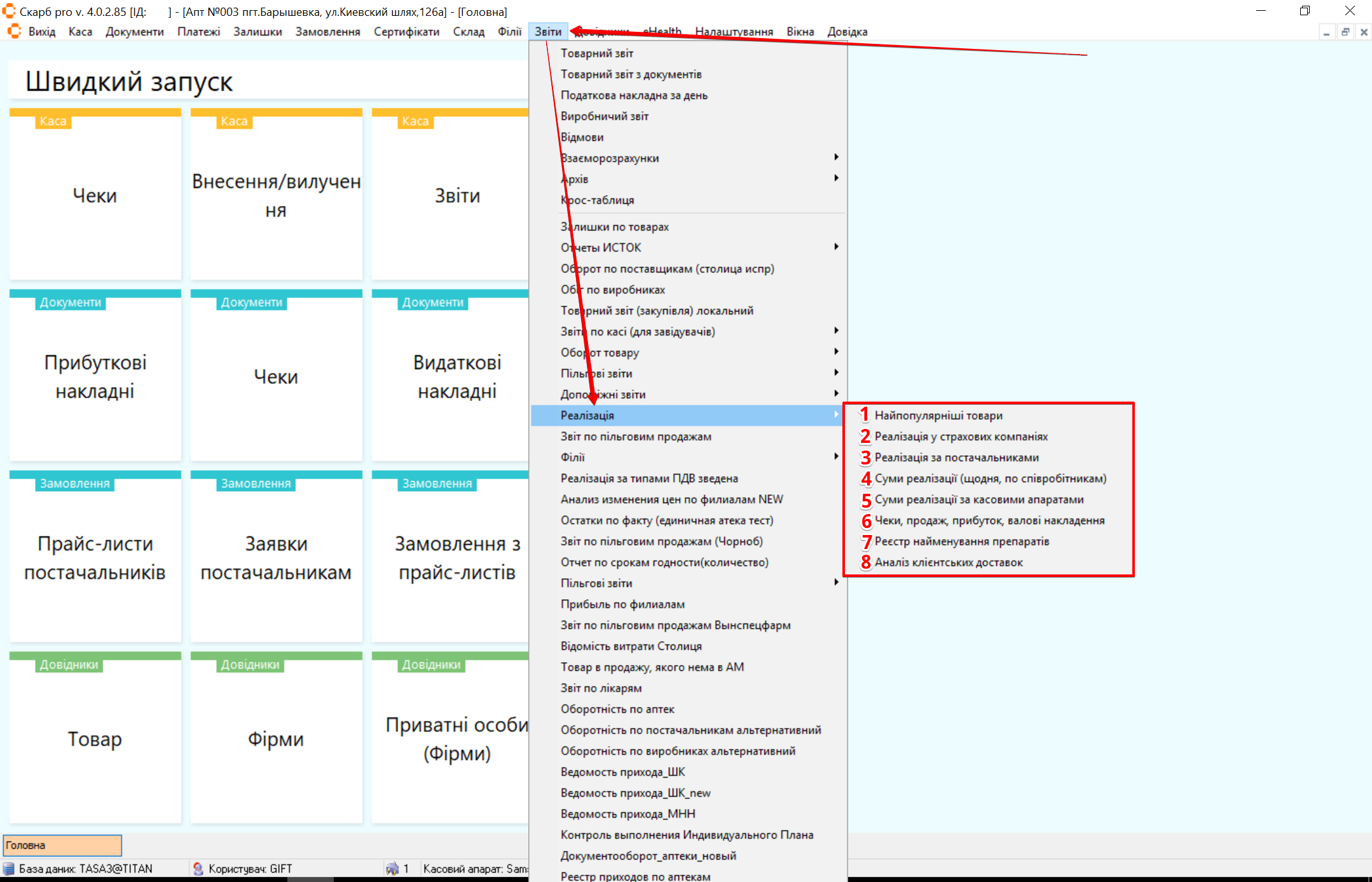Click the user icon beside Користувач: GIFT
The image size is (1372, 882).
click(198, 869)
